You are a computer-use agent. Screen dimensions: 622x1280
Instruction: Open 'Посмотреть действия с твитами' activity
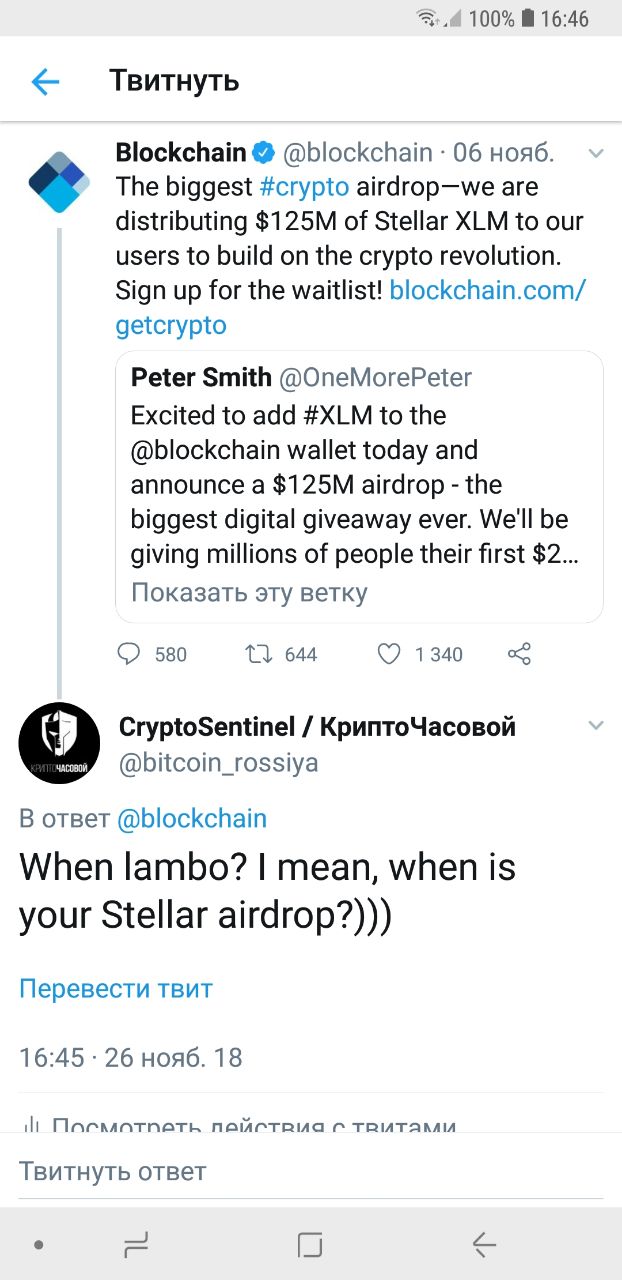click(x=240, y=1125)
